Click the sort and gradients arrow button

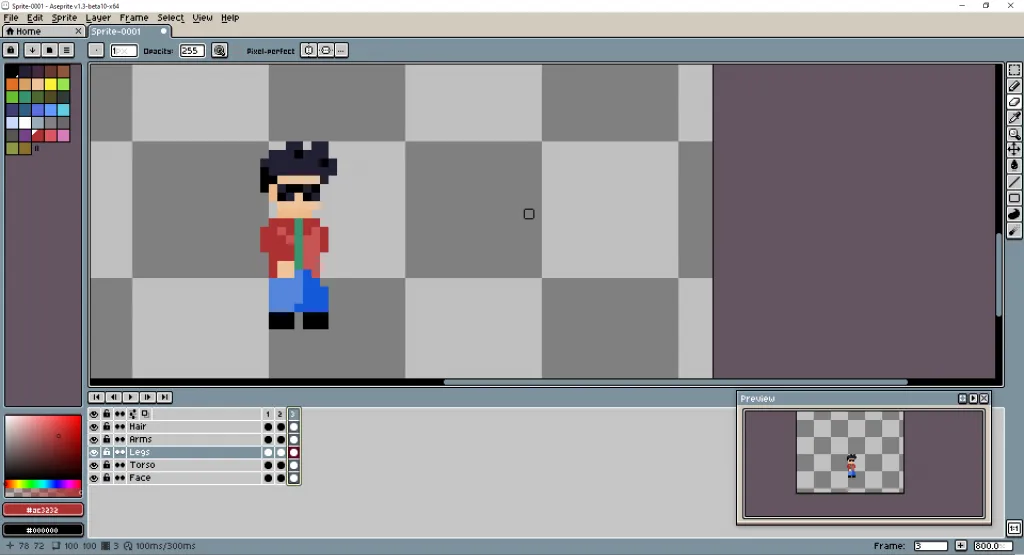(x=32, y=50)
